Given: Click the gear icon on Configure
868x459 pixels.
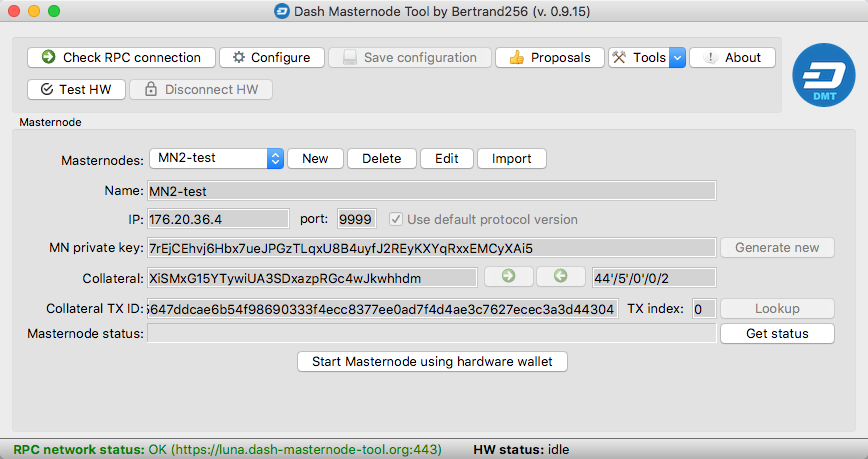Looking at the screenshot, I should click(x=239, y=57).
